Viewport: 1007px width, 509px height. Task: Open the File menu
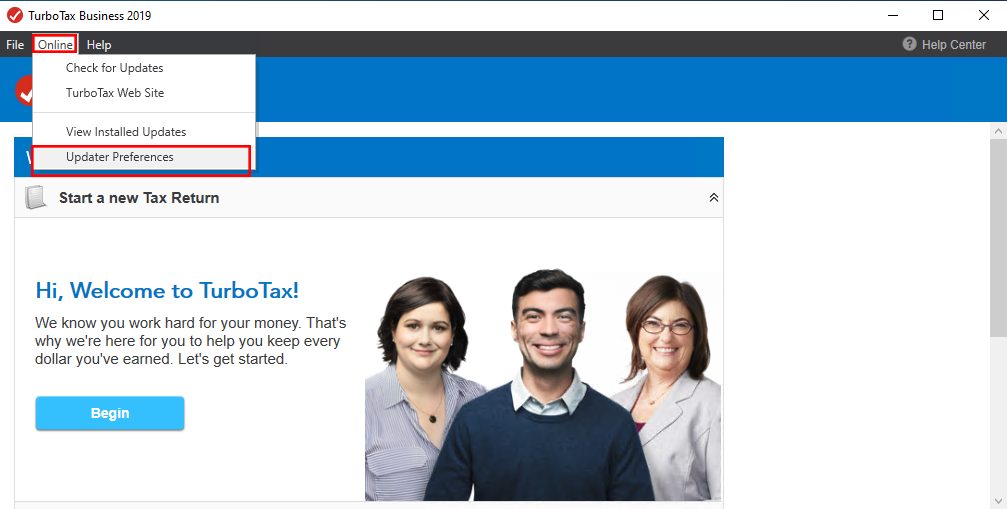click(x=15, y=45)
